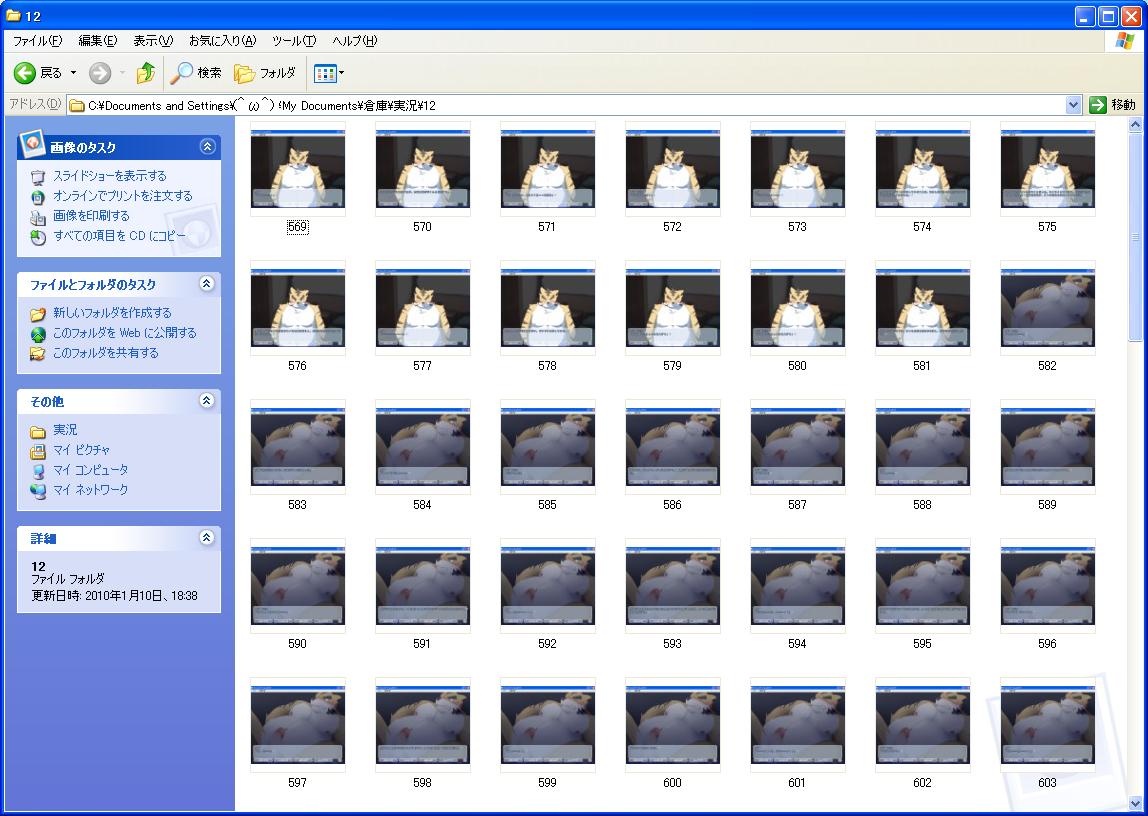Click the scrollbar down arrow
Image resolution: width=1148 pixels, height=816 pixels.
(x=1136, y=803)
